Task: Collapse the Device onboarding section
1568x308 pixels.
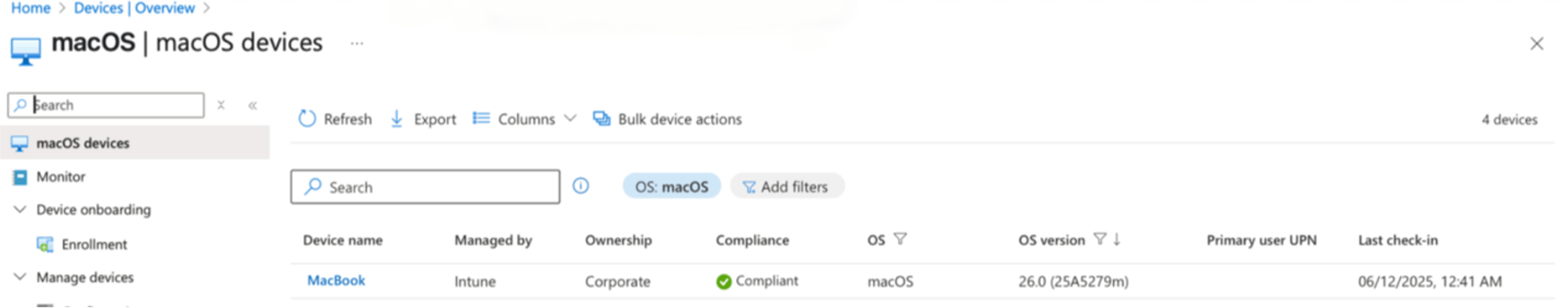Action: coord(20,210)
